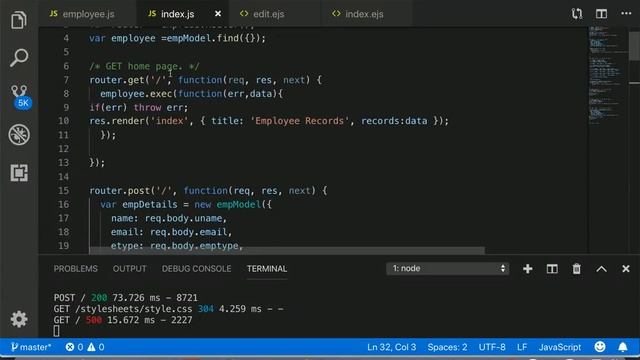
Task: Click the terminal cursor prompt
Action: coord(56,331)
